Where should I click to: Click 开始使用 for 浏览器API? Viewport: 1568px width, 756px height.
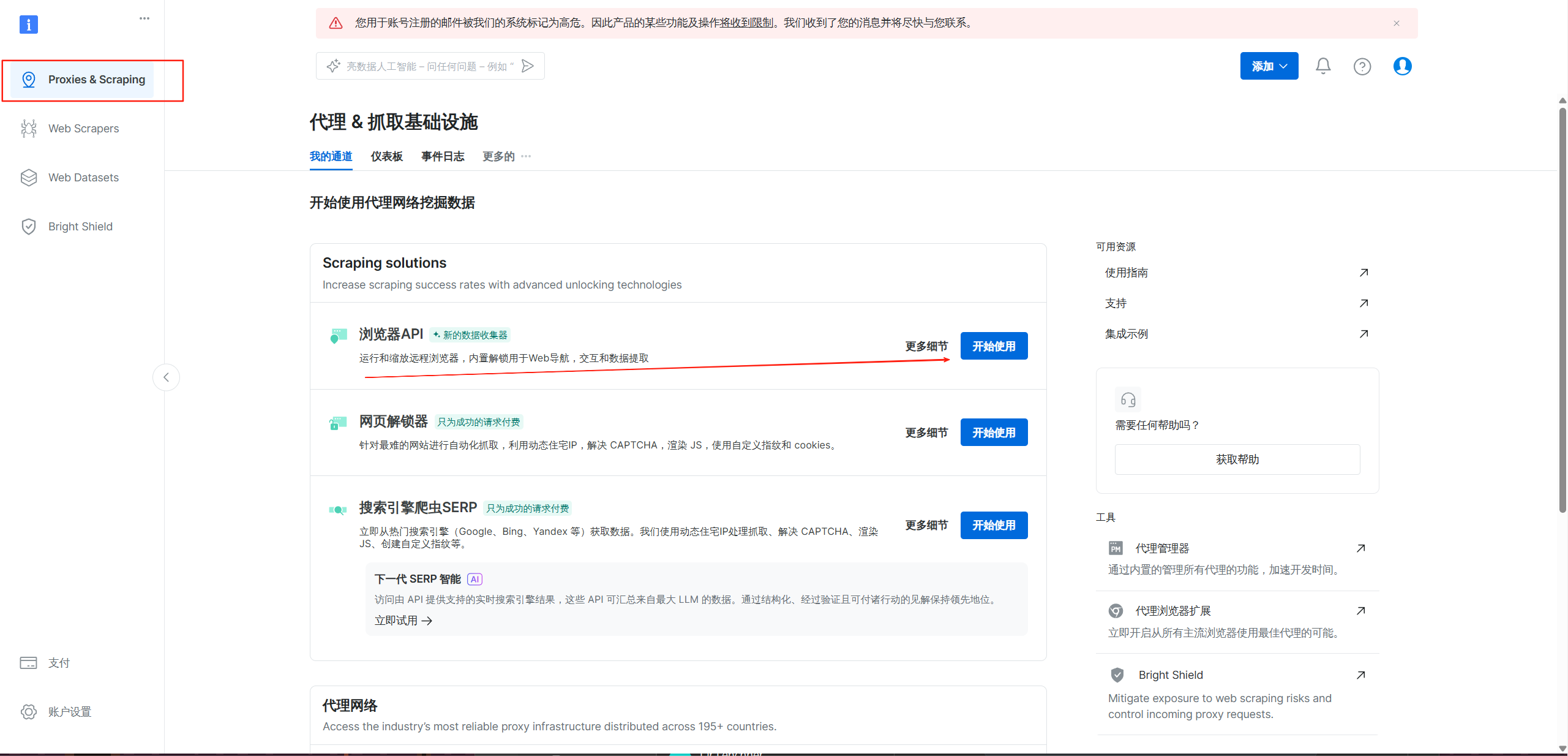[993, 346]
